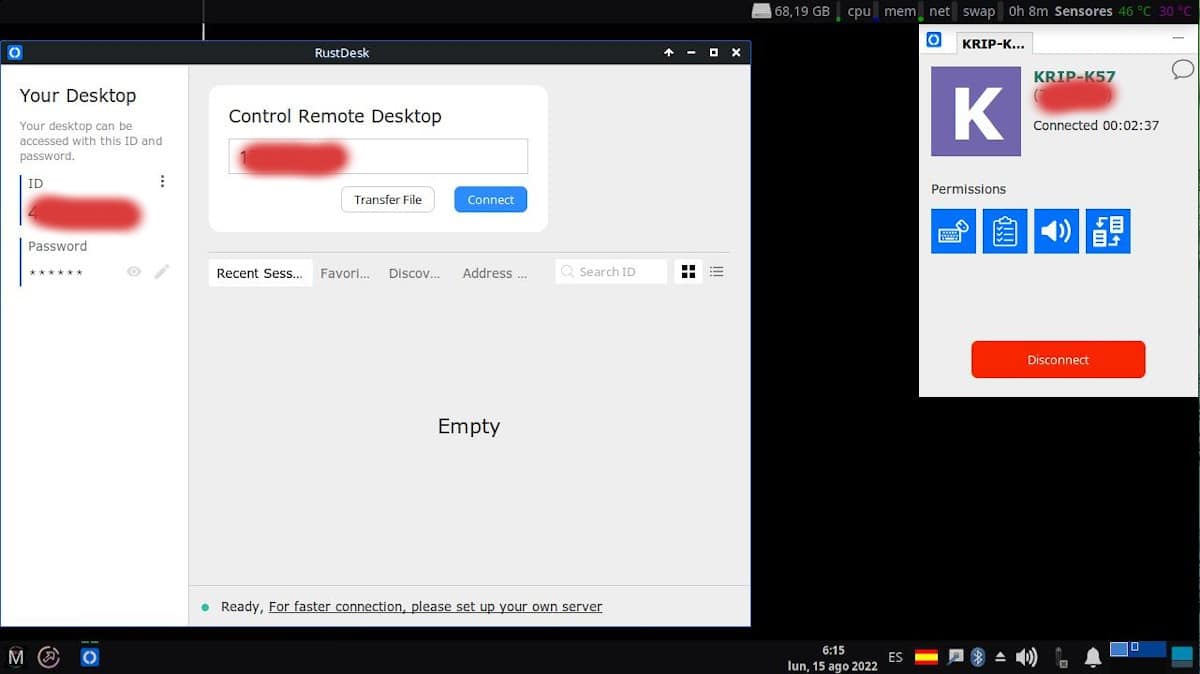Click the disk usage 68,19 GB indicator
The height and width of the screenshot is (674, 1200).
(792, 11)
